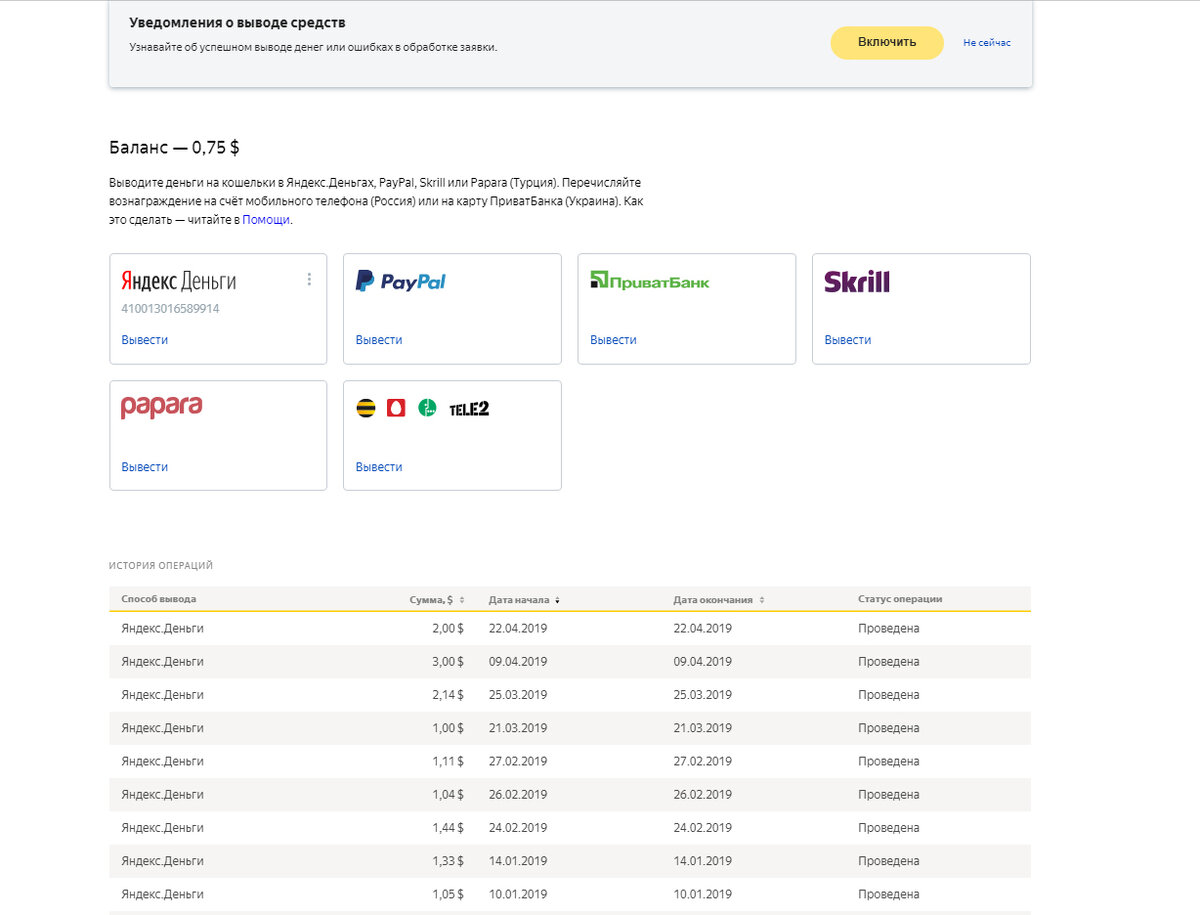Click the wallet number 410013016589914
The width and height of the screenshot is (1200, 915).
point(170,309)
